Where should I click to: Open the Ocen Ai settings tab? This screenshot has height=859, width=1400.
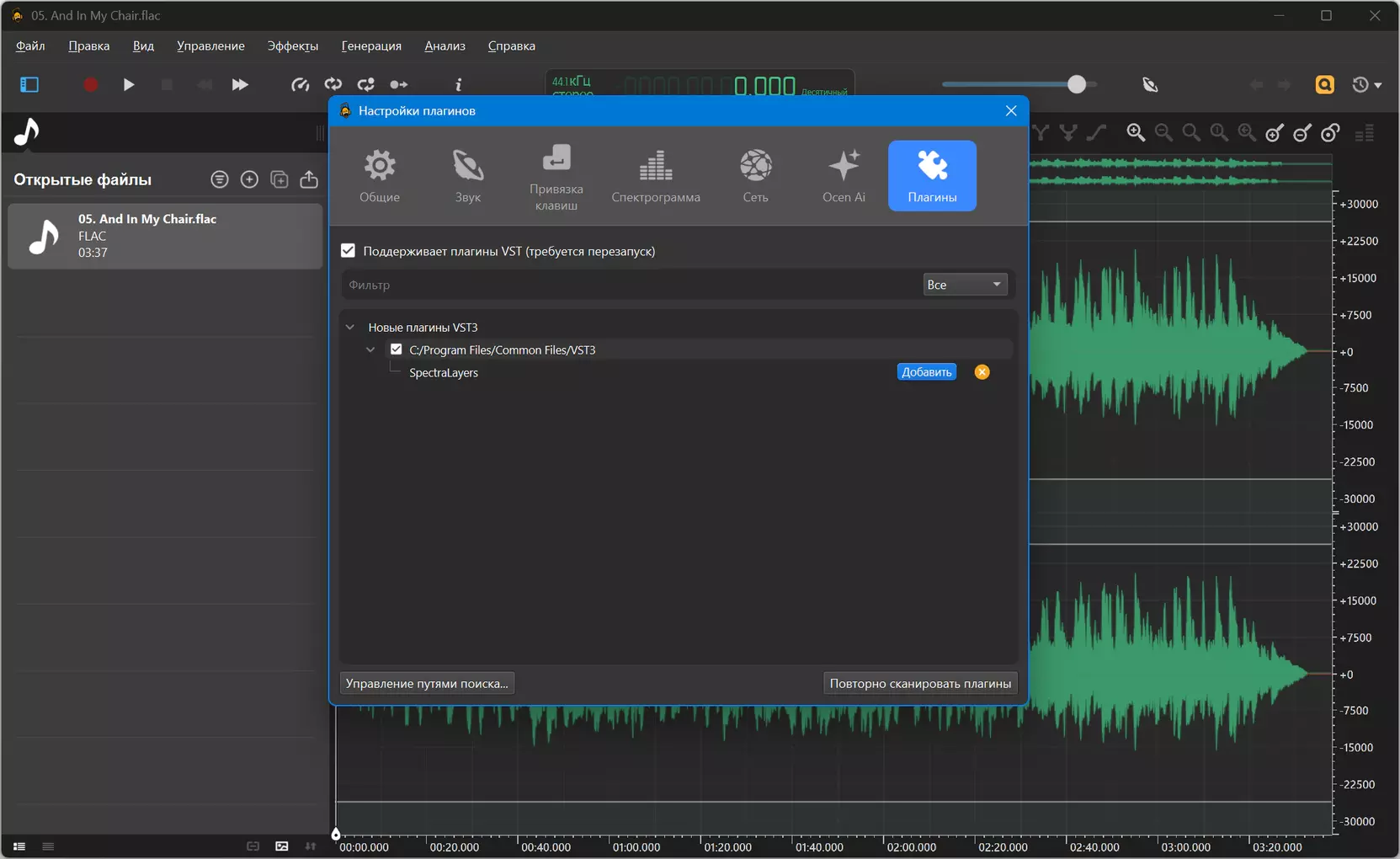click(x=844, y=176)
